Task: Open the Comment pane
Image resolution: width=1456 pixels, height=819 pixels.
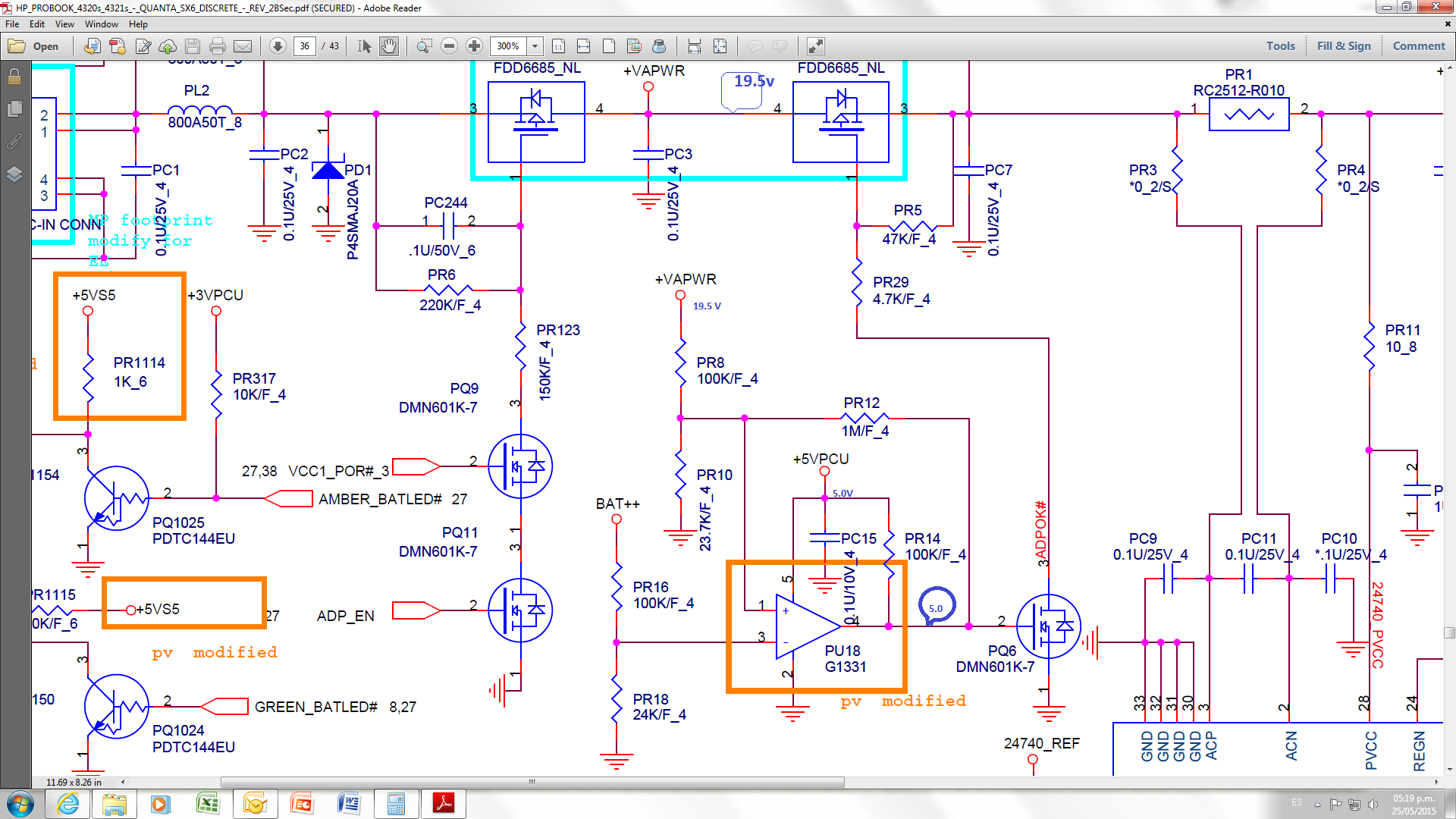Action: [1418, 46]
